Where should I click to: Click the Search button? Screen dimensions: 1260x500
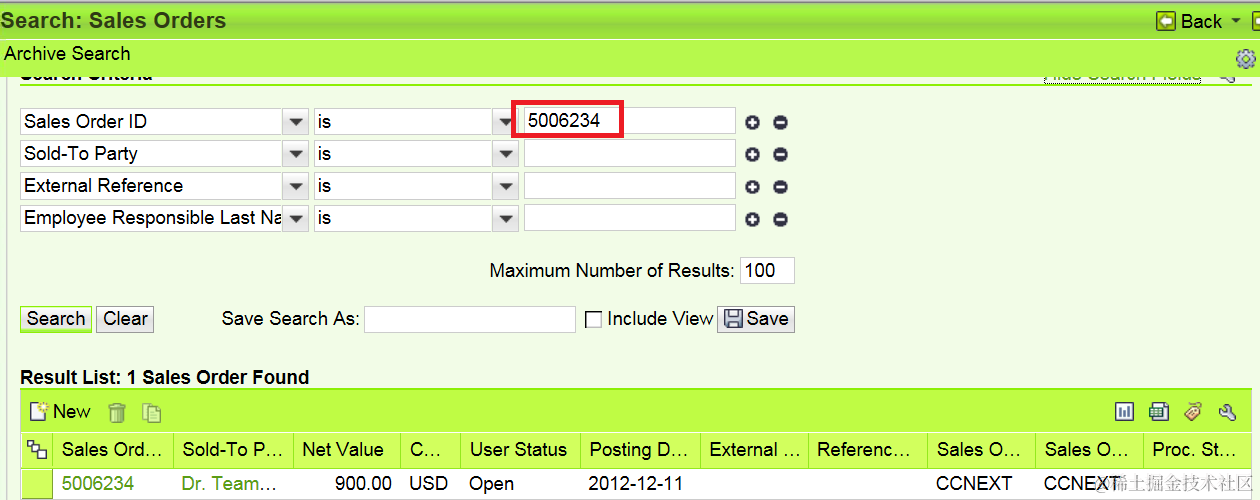click(56, 319)
